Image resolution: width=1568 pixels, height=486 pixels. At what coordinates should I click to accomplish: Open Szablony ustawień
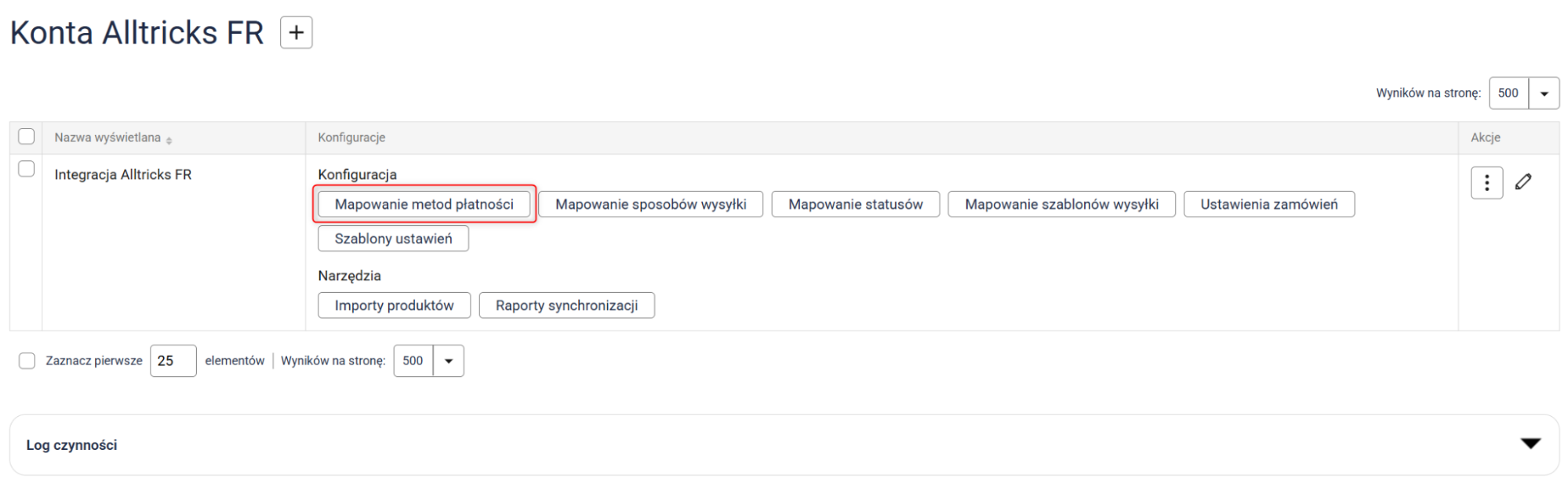pyautogui.click(x=393, y=239)
